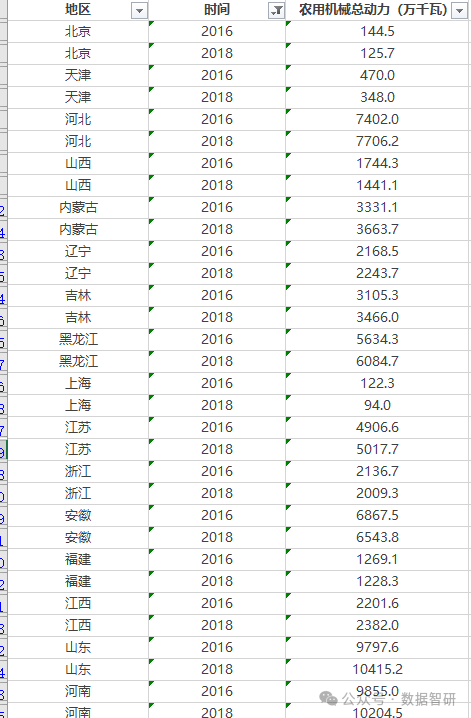Select the cell with value 470.0
The height and width of the screenshot is (718, 471).
(377, 76)
